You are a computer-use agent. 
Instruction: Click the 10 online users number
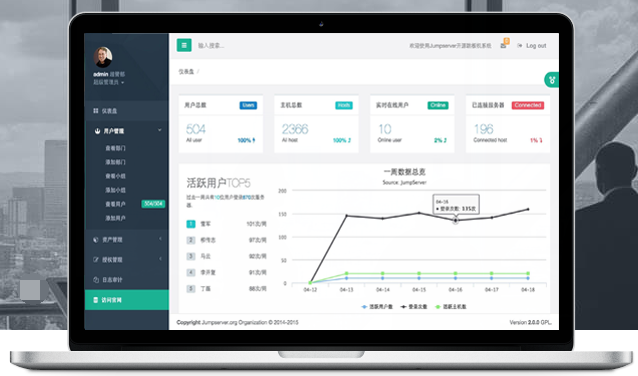385,129
